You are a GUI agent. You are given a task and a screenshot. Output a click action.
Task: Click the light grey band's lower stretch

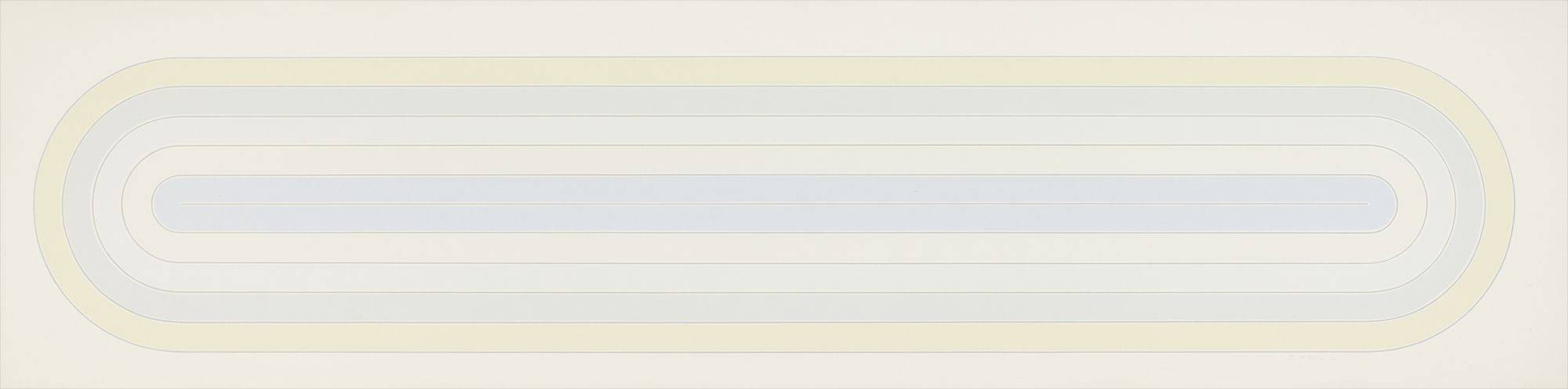(784, 307)
